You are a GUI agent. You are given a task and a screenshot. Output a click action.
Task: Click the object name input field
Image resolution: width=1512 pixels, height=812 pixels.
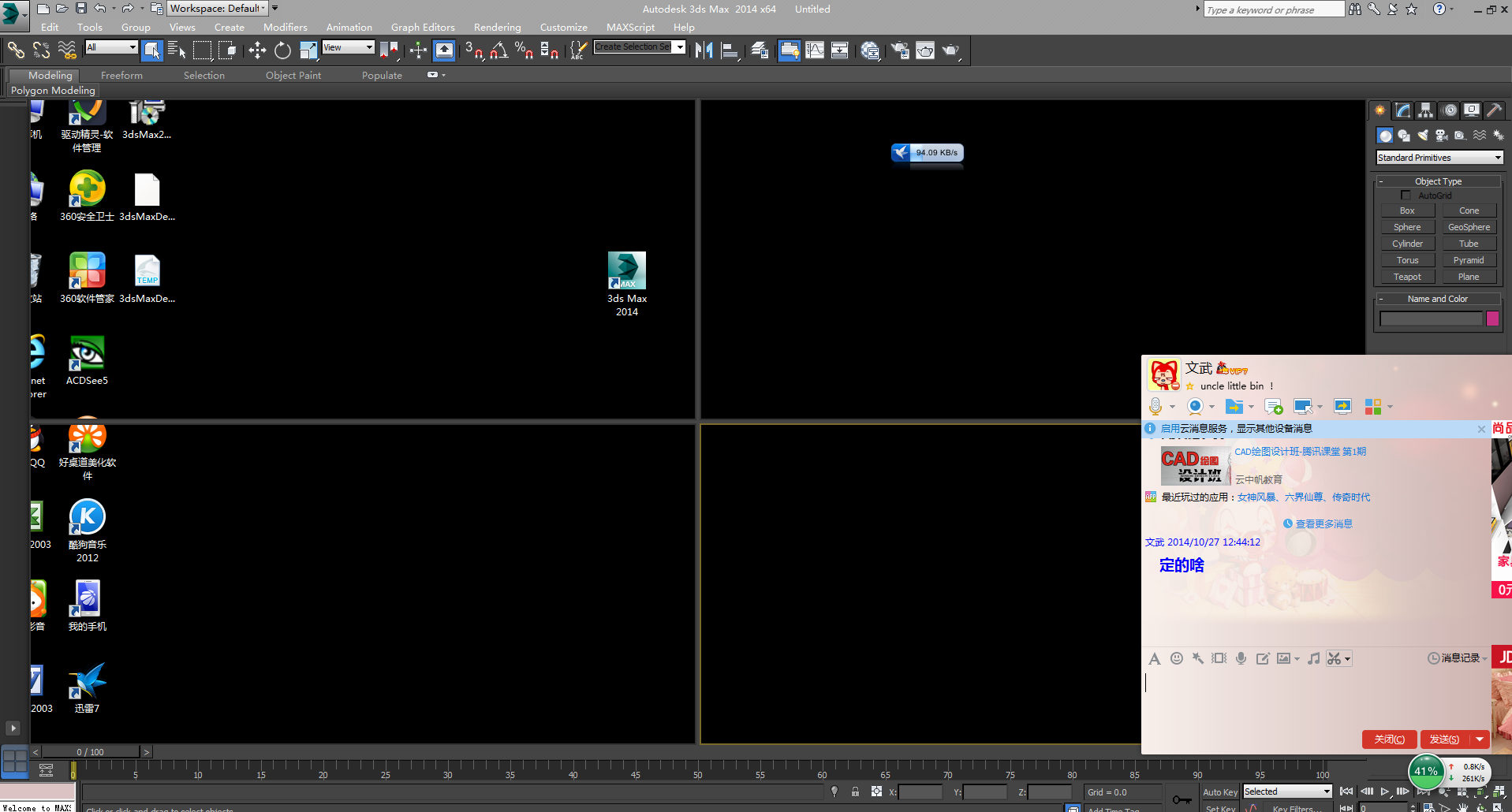(1431, 318)
